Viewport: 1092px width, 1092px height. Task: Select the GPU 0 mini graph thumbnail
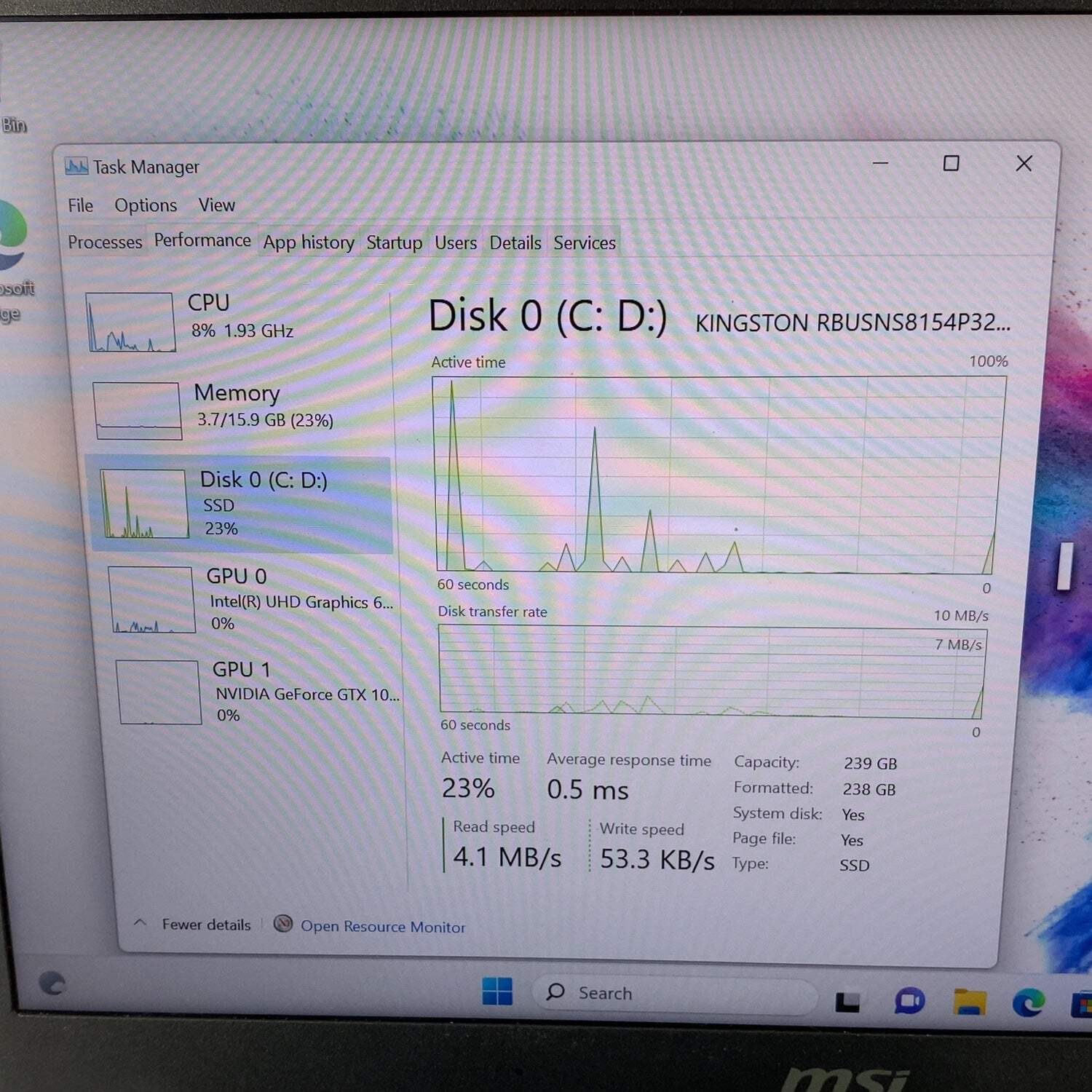click(x=152, y=600)
